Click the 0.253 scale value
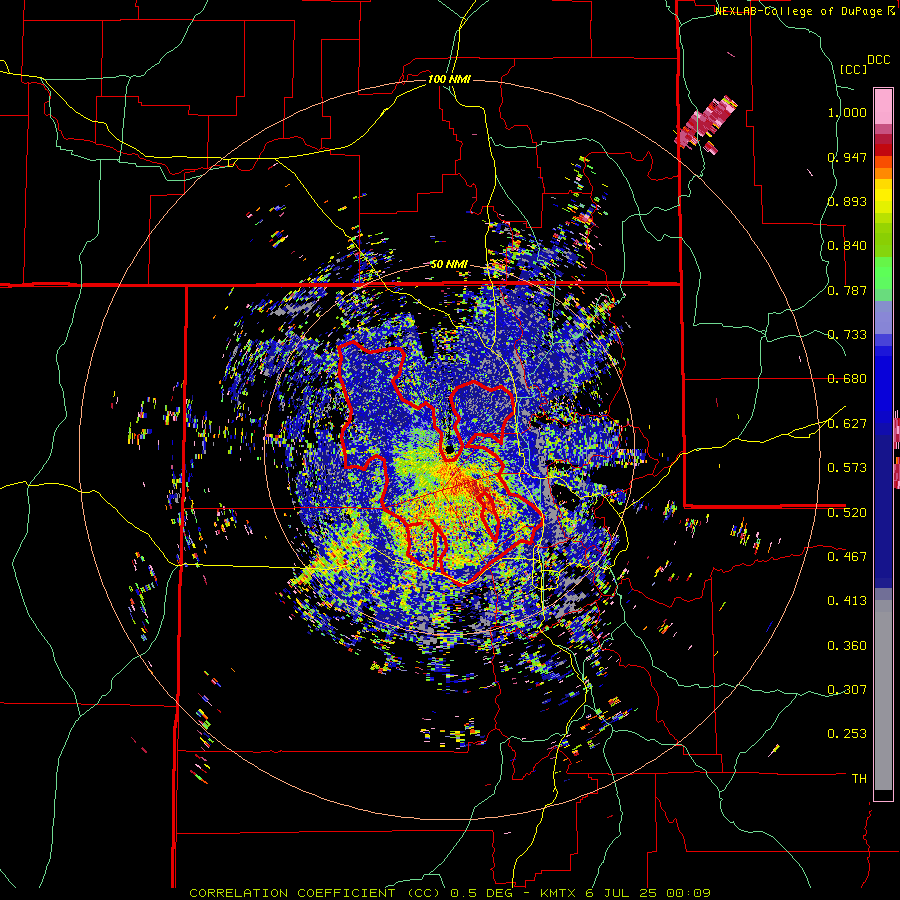Image resolution: width=900 pixels, height=900 pixels. 847,734
